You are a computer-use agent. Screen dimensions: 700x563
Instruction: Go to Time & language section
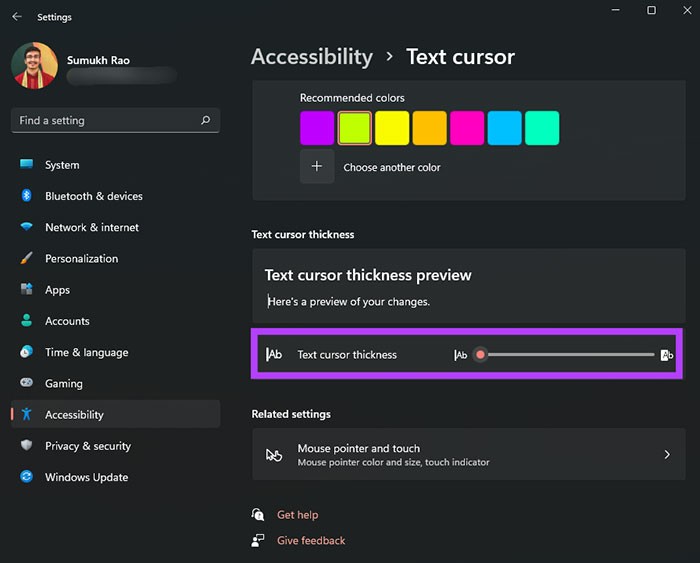click(x=86, y=352)
